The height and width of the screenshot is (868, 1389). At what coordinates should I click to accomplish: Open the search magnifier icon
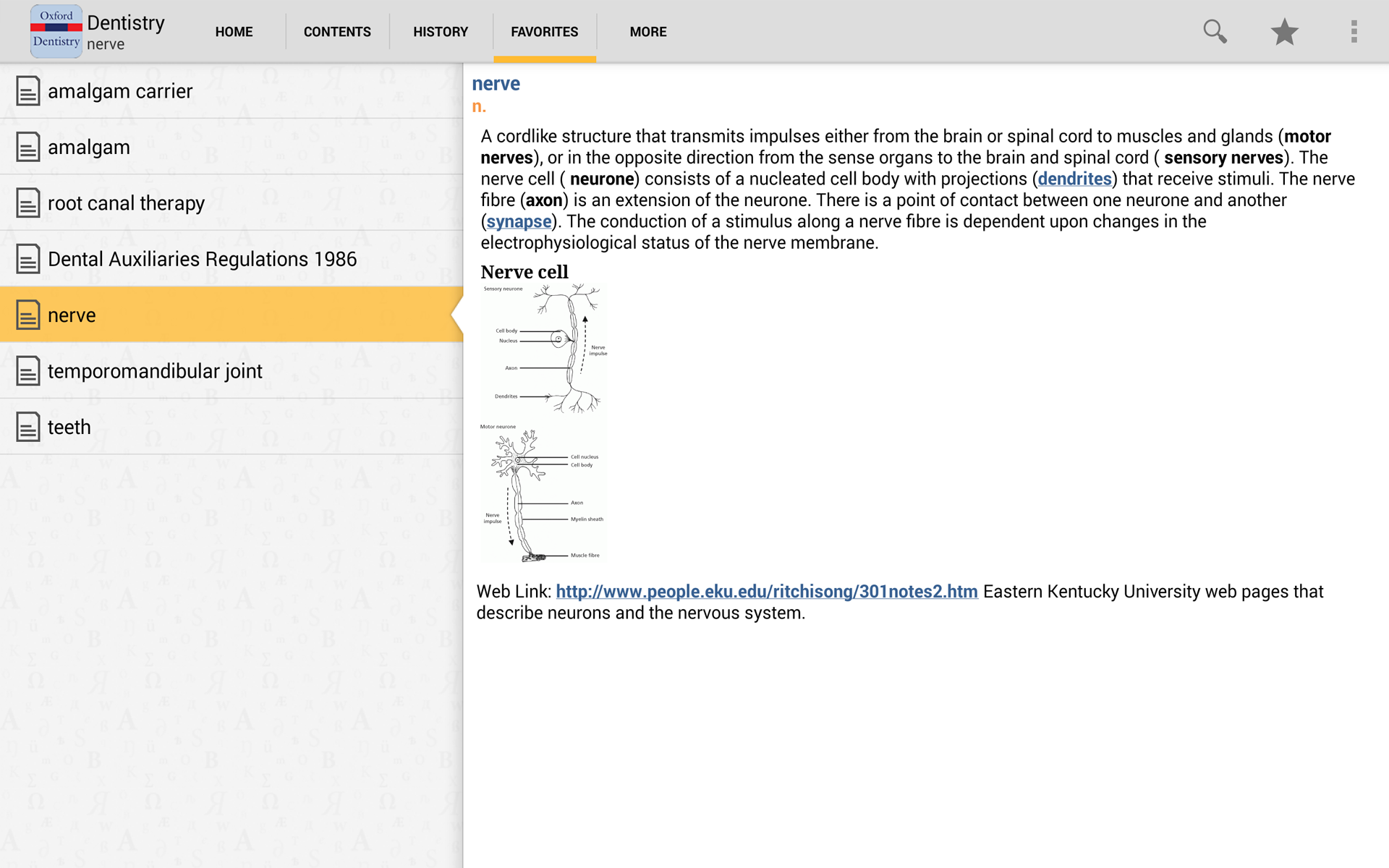click(1215, 31)
